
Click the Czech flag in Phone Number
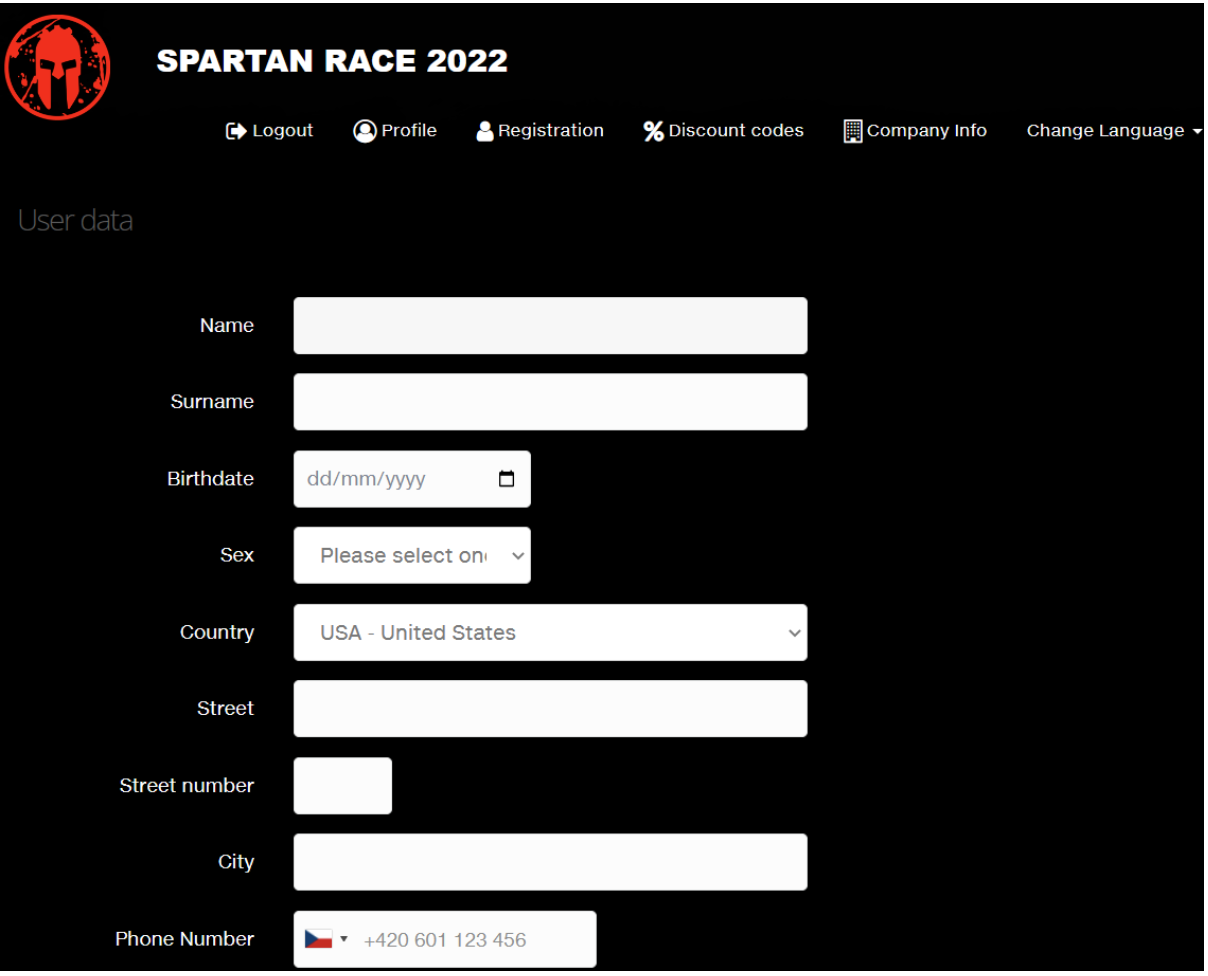(318, 940)
